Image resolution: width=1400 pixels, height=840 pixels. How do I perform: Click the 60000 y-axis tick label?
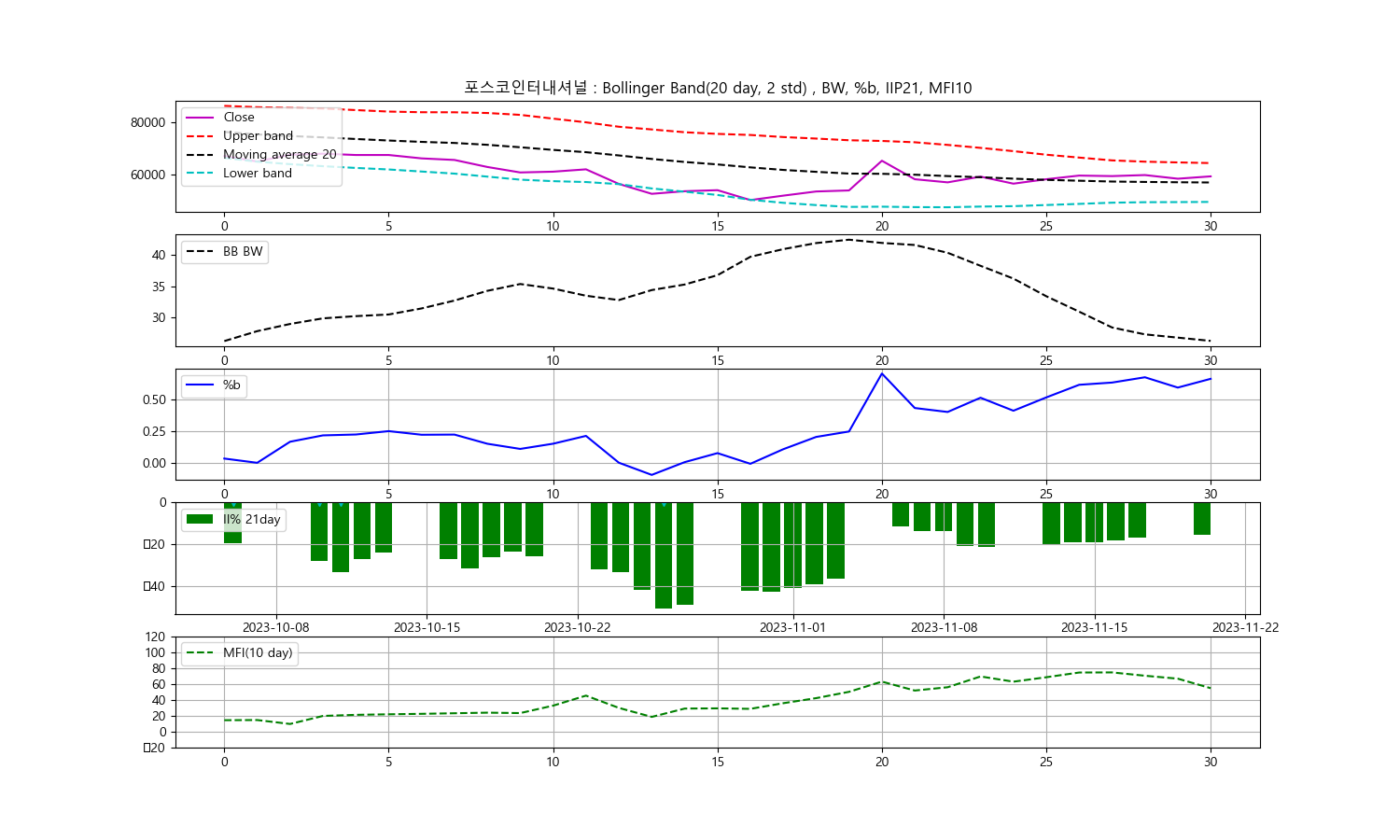pyautogui.click(x=147, y=175)
